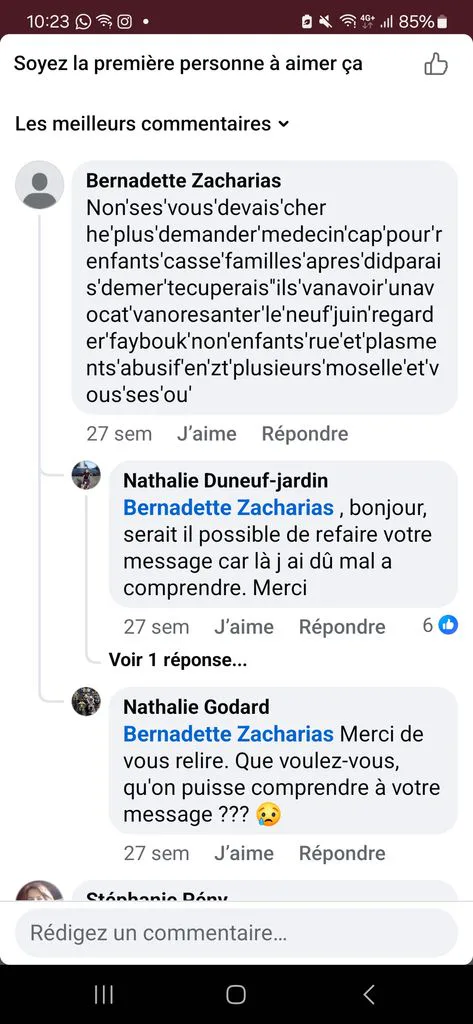Open Bernadette Zacharias mention in Duneuf-jardin's reply
The image size is (473, 1024).
[229, 507]
